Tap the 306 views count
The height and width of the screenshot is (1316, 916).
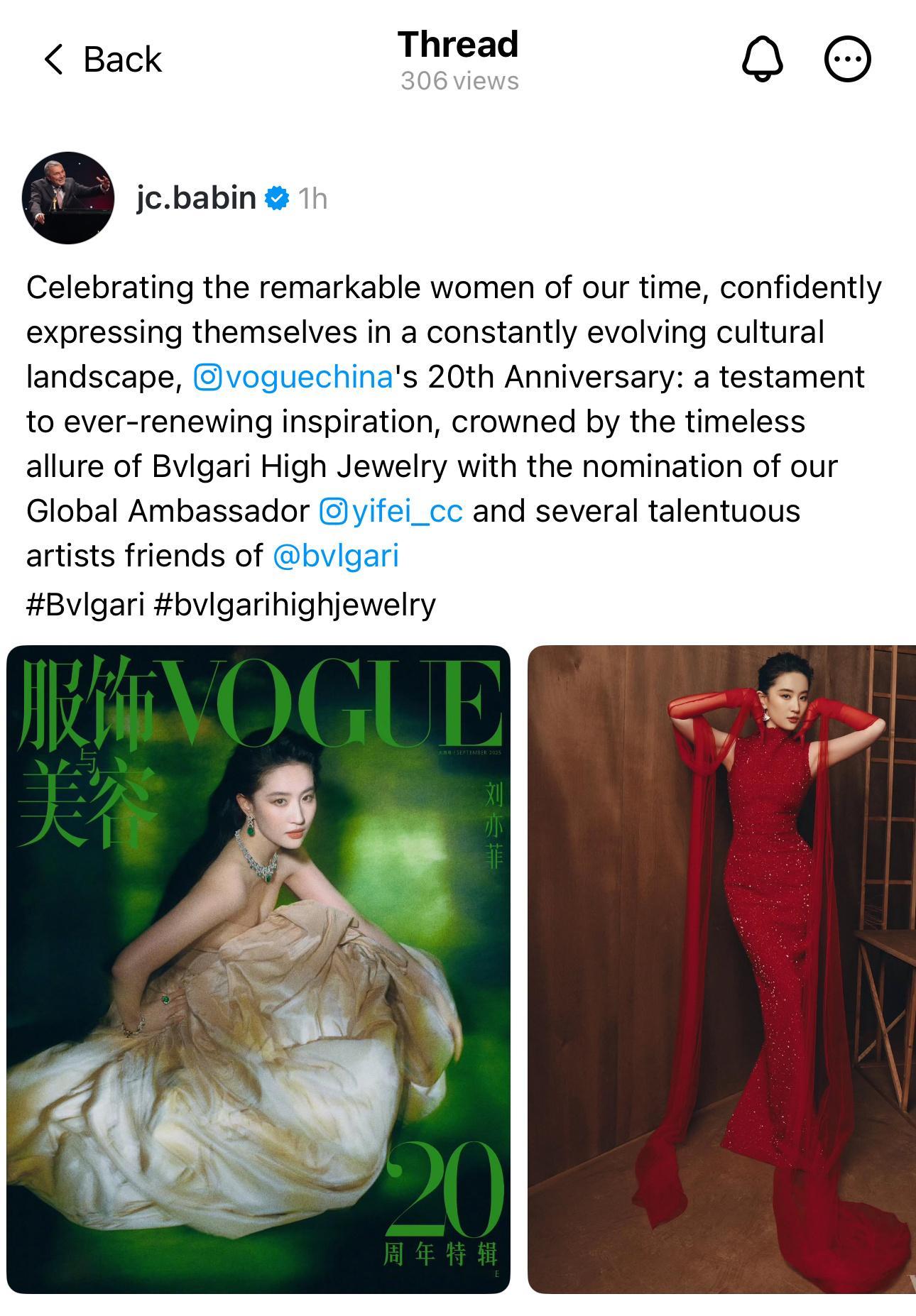coord(459,81)
